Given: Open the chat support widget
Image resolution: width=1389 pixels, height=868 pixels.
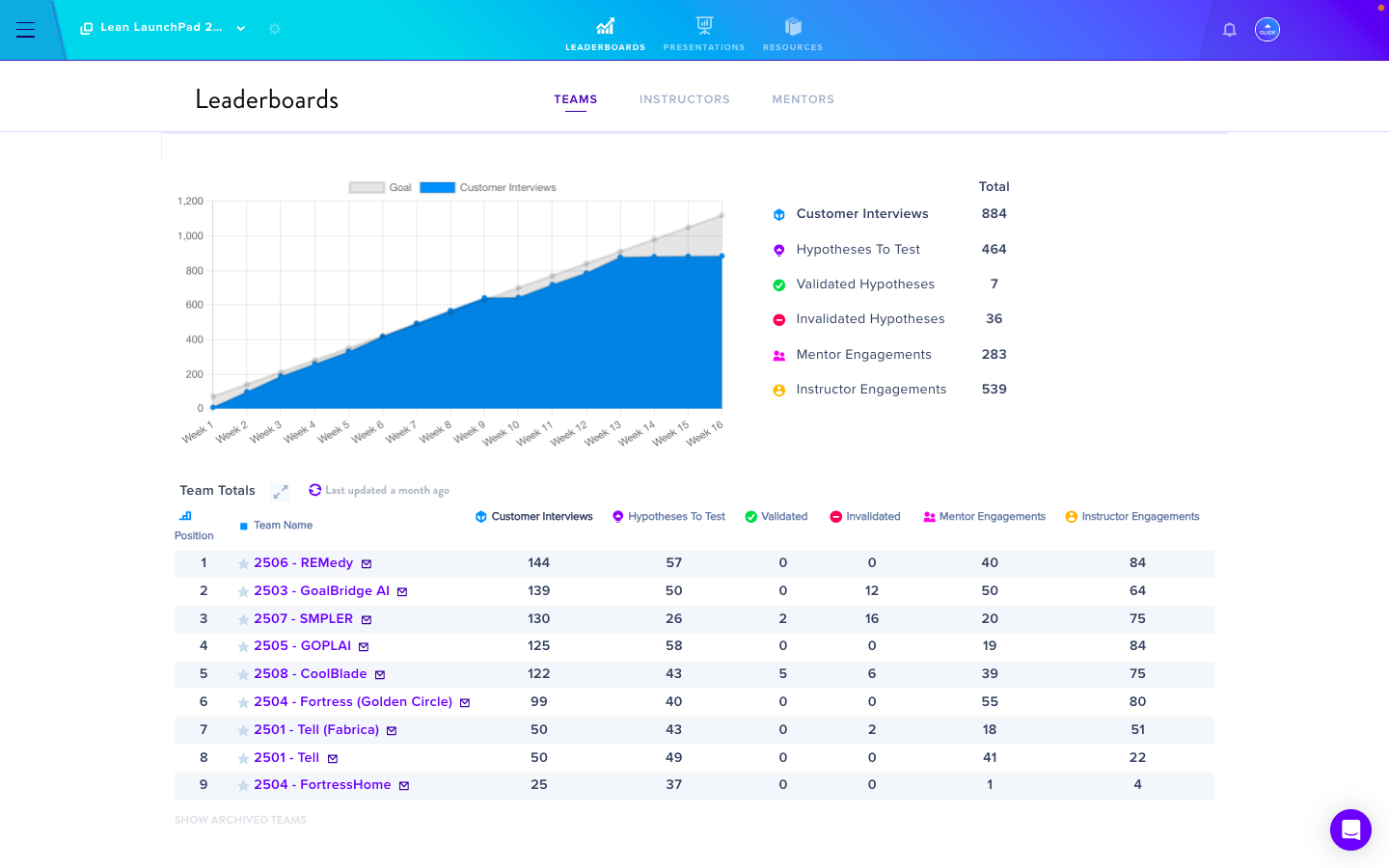Looking at the screenshot, I should tap(1350, 829).
